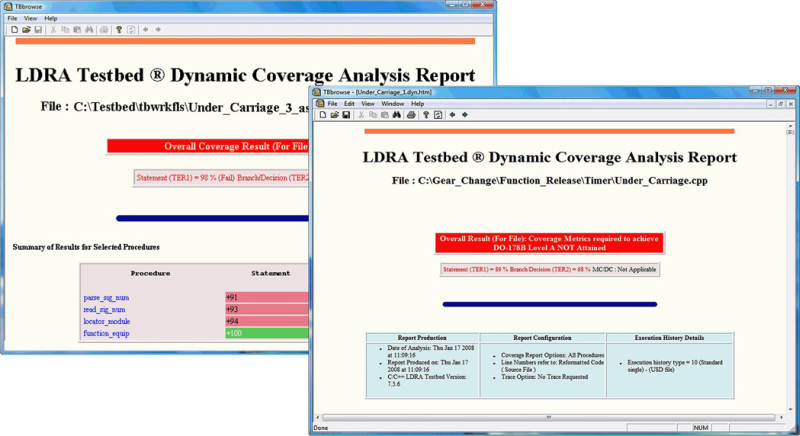The width and height of the screenshot is (800, 436).
Task: Click the Paste icon in front window toolbar
Action: [x=385, y=115]
